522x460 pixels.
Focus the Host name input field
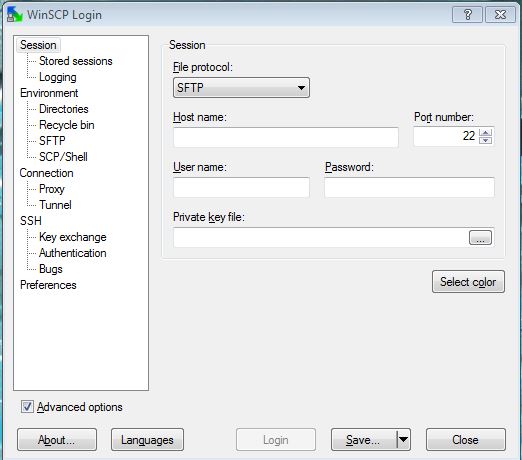(x=286, y=137)
